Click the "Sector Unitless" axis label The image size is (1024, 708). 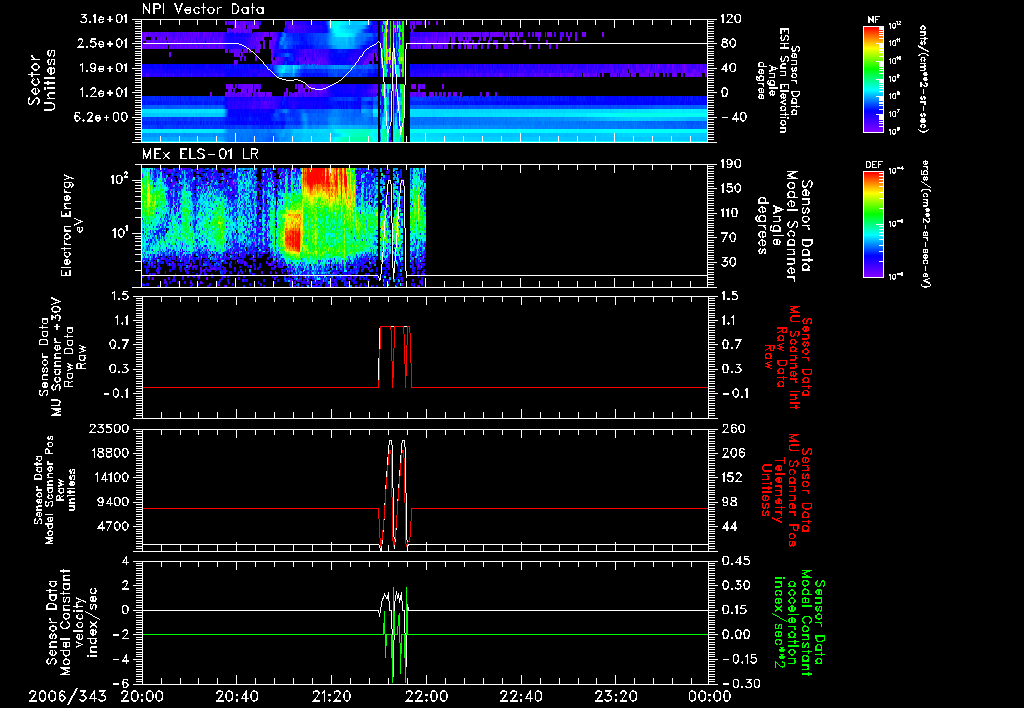(41, 80)
